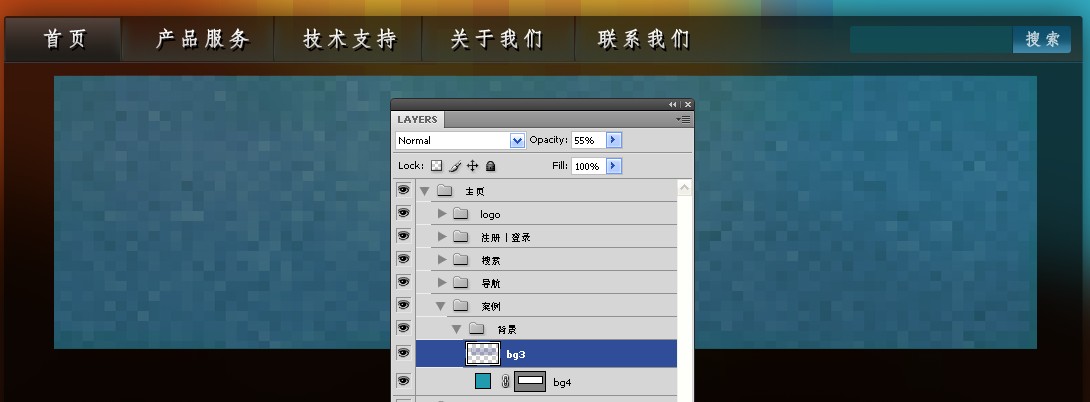Select the bg4 vector mask thumbnail
The width and height of the screenshot is (1090, 402).
tap(530, 381)
